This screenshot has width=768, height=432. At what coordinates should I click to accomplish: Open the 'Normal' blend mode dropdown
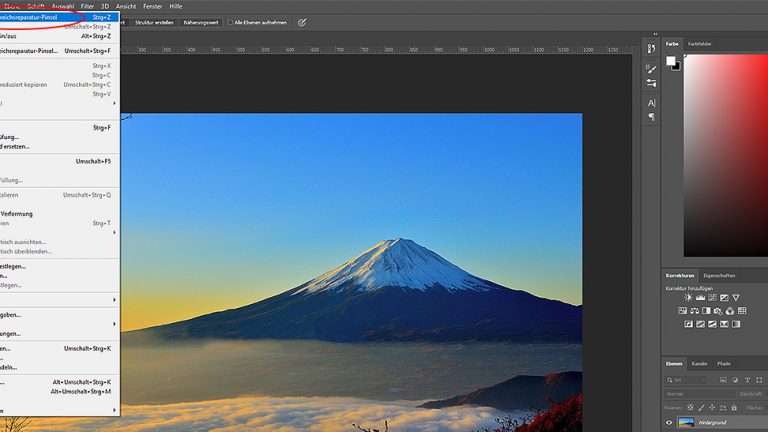700,393
